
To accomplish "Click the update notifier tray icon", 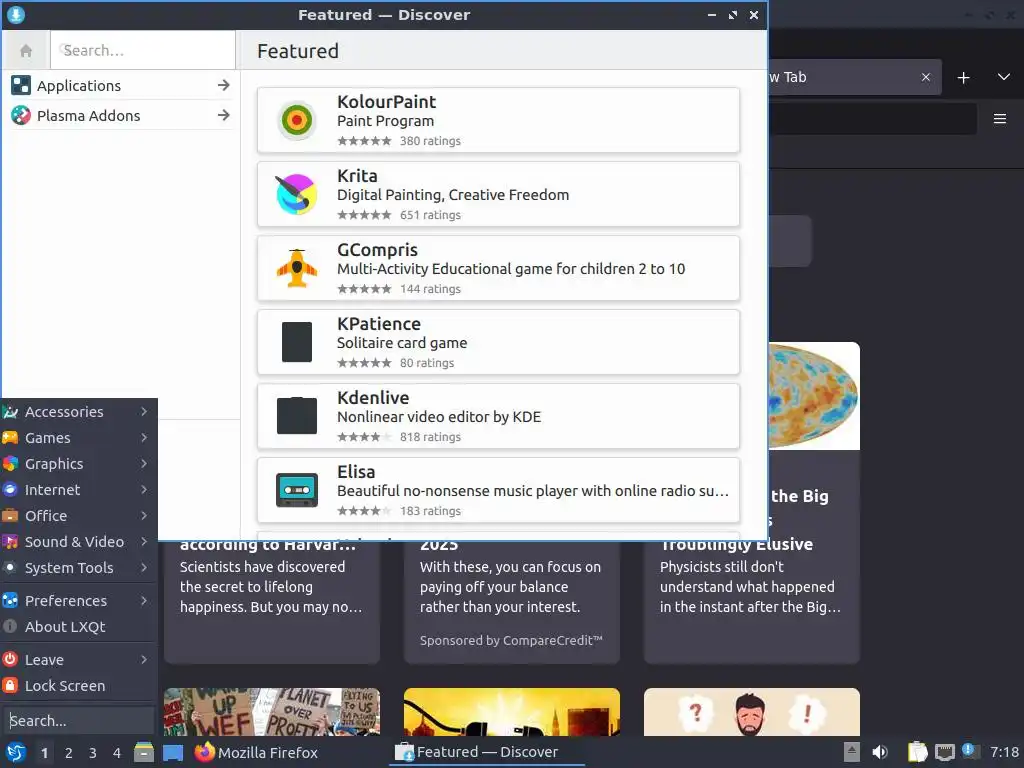I will 971,752.
